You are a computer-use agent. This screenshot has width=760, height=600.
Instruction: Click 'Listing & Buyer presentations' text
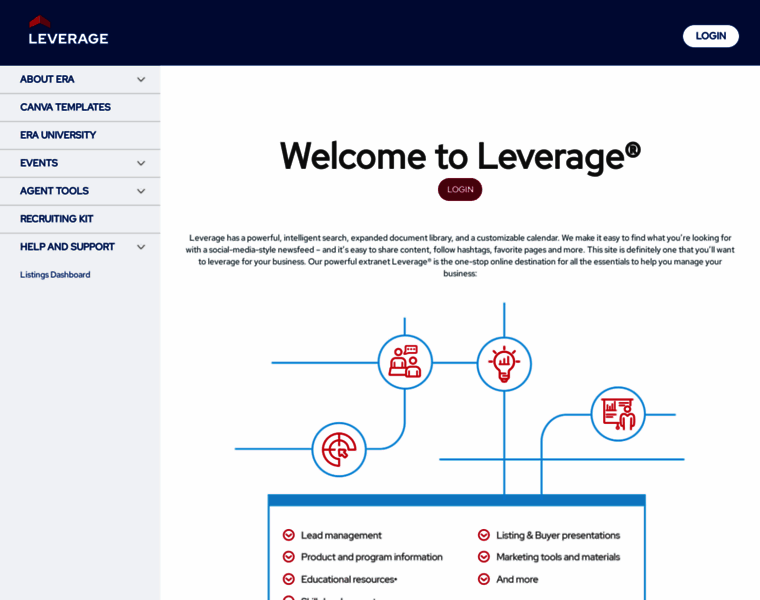click(558, 535)
